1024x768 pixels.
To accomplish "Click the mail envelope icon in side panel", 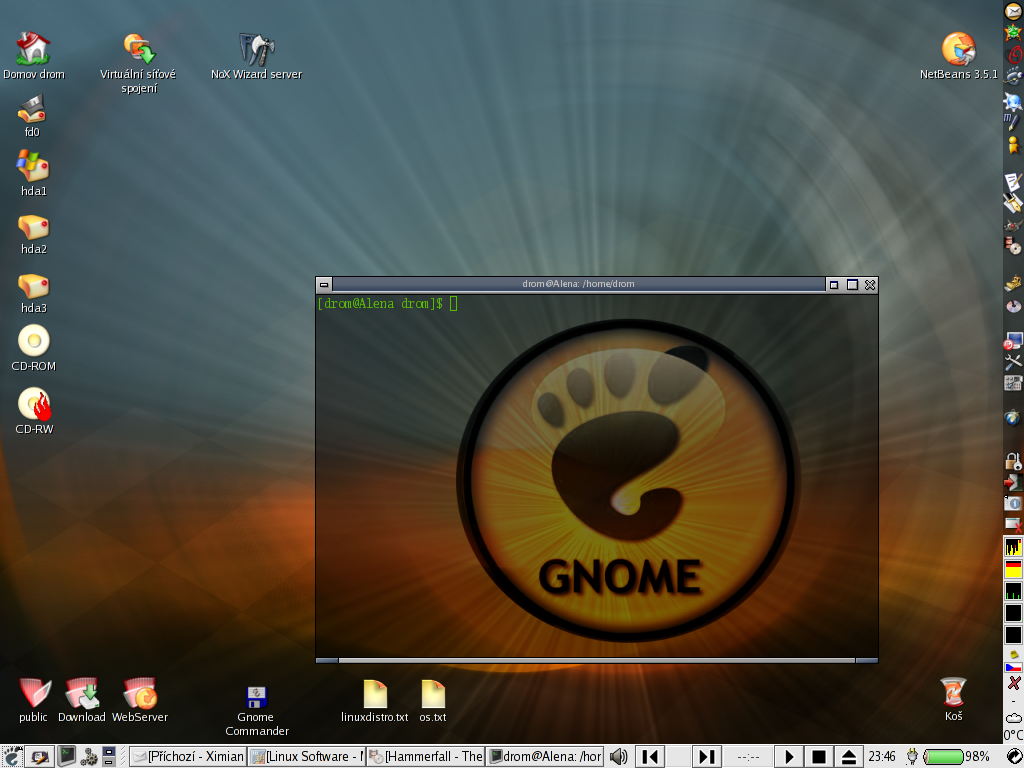I will pyautogui.click(x=1013, y=10).
